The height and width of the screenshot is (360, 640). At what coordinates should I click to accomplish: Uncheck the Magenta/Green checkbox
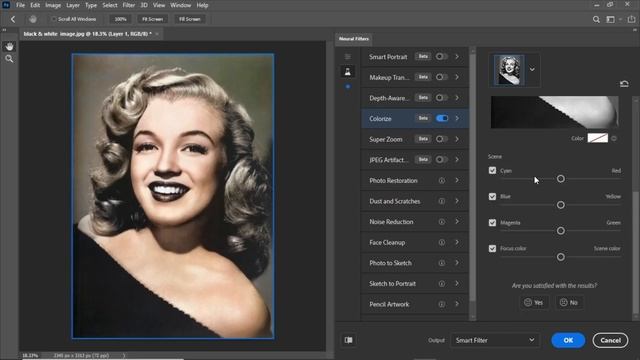[492, 222]
